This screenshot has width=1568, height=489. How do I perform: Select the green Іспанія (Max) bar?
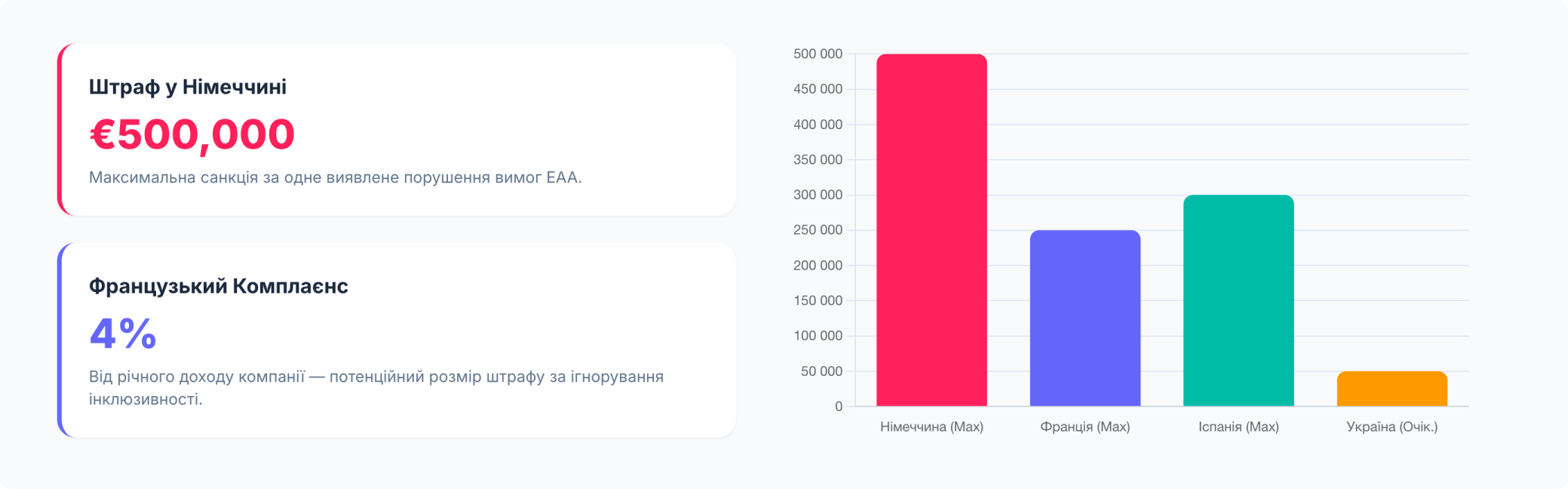click(x=1238, y=300)
